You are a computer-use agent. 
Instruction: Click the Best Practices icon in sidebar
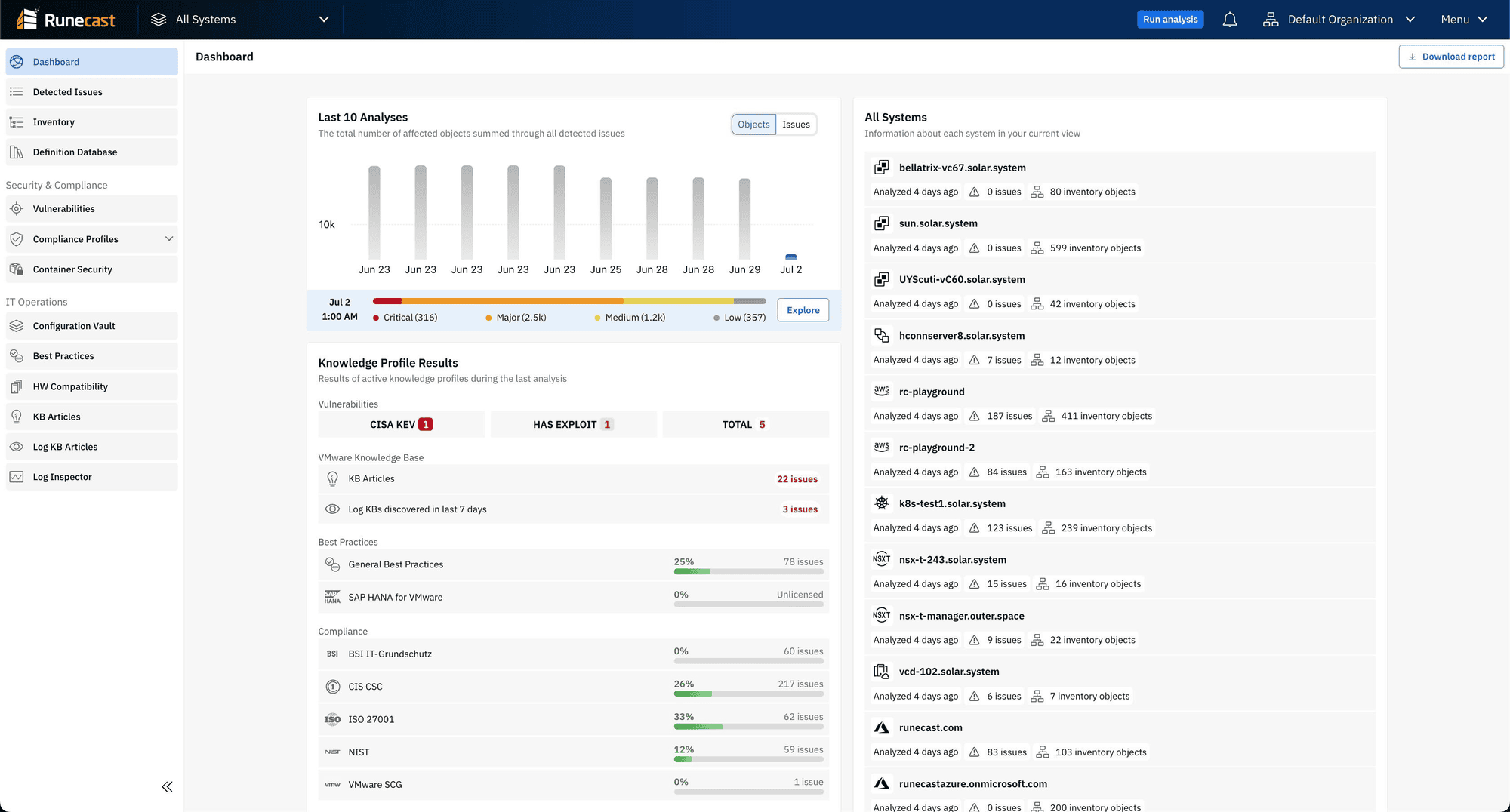click(x=17, y=356)
